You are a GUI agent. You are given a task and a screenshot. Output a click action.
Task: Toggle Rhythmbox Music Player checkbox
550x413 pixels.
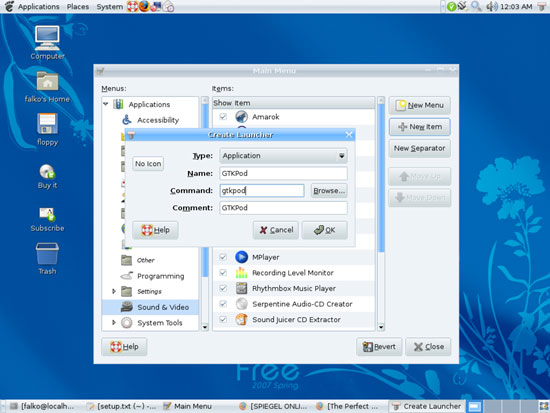223,288
